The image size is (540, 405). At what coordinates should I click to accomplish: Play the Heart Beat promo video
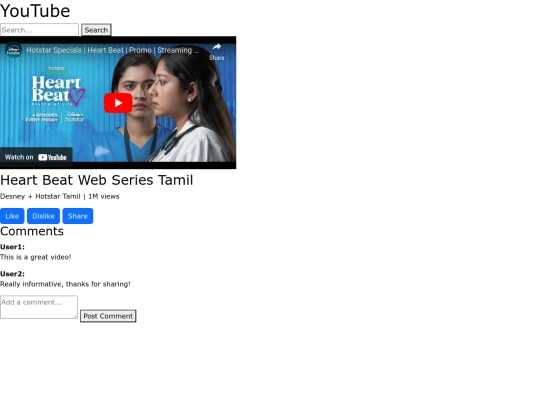(118, 103)
